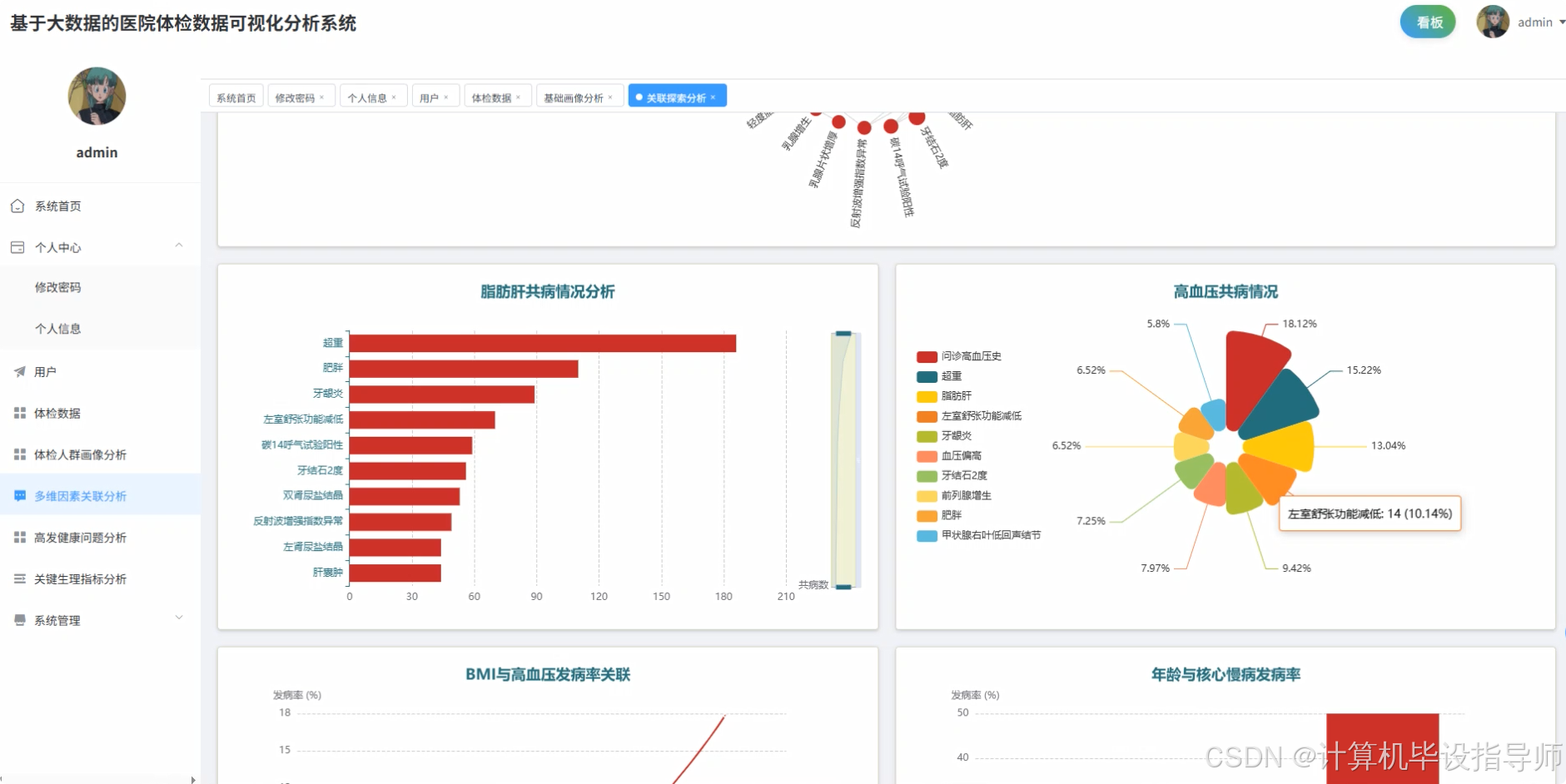Viewport: 1566px width, 784px height.
Task: Select the active 关联探索分析 tab
Action: (x=676, y=97)
